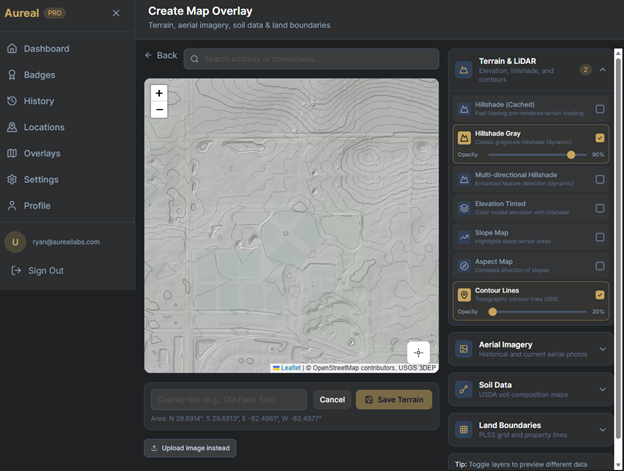Click the Profile person icon

pos(12,206)
